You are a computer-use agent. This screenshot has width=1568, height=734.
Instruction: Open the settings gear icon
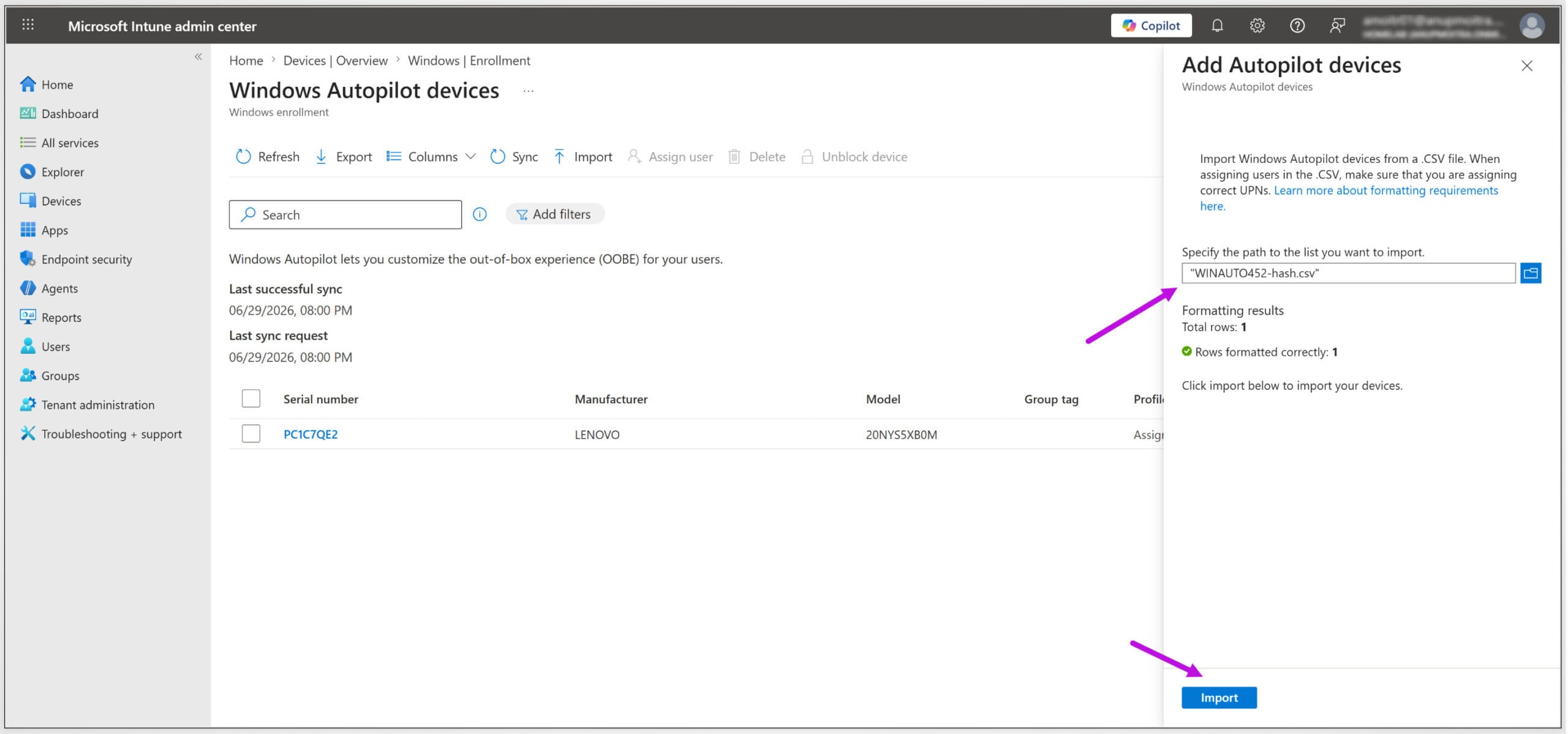(1257, 25)
